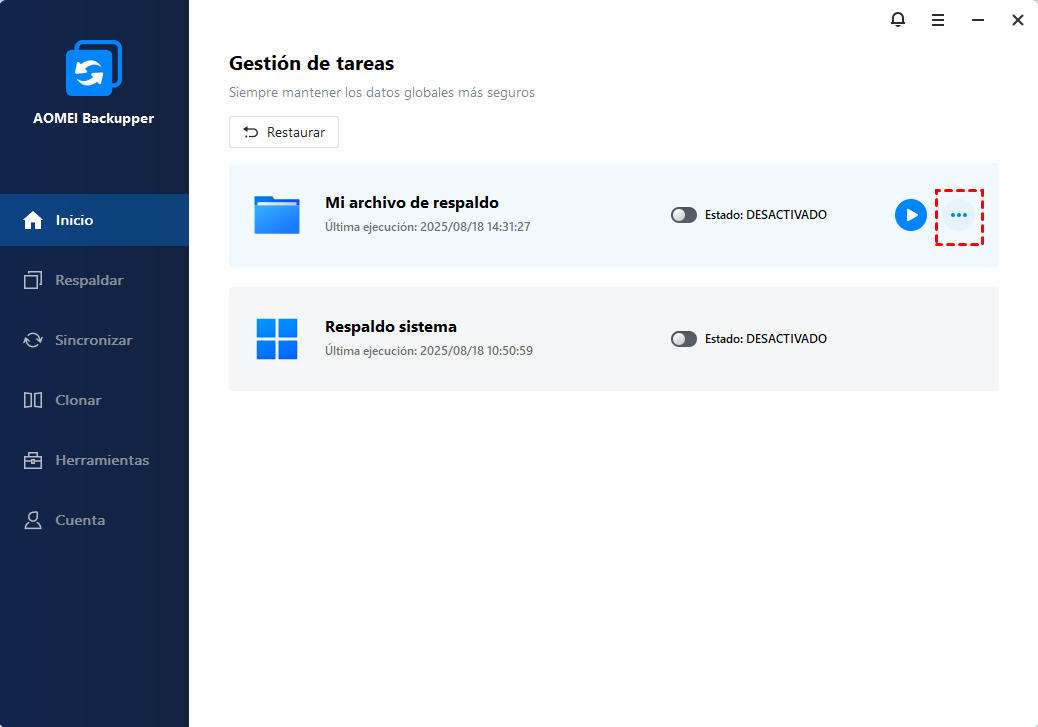The height and width of the screenshot is (727, 1038).
Task: Click the blue folder icon of Mi archivo de respaldo
Action: click(277, 215)
